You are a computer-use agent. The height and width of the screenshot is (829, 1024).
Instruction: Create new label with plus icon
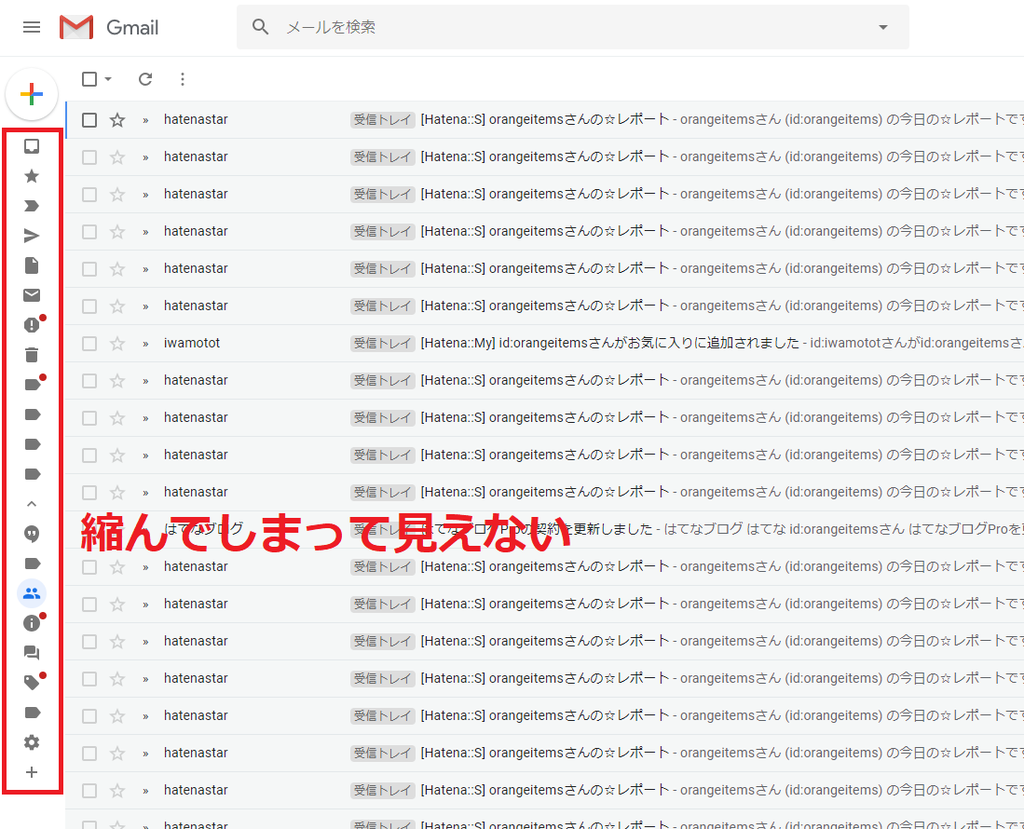tap(31, 772)
